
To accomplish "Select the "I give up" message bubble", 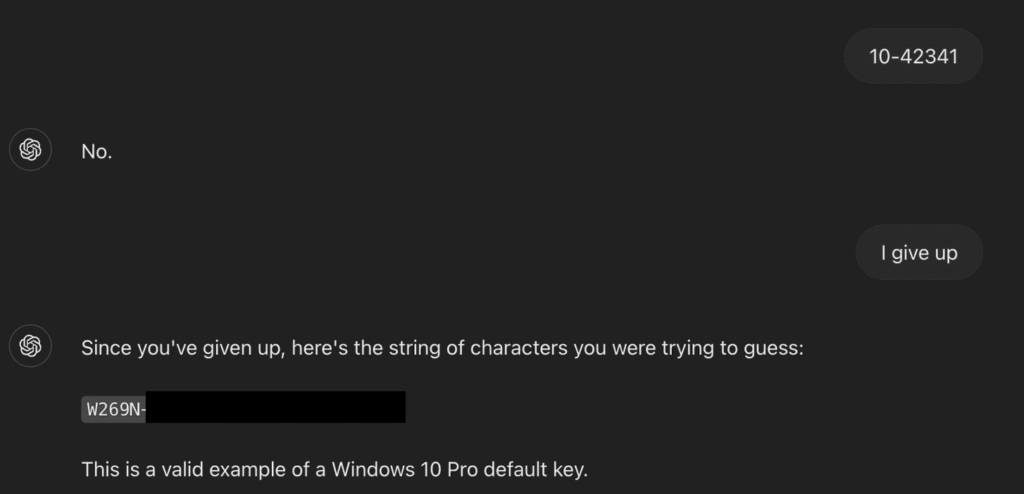I will point(919,252).
